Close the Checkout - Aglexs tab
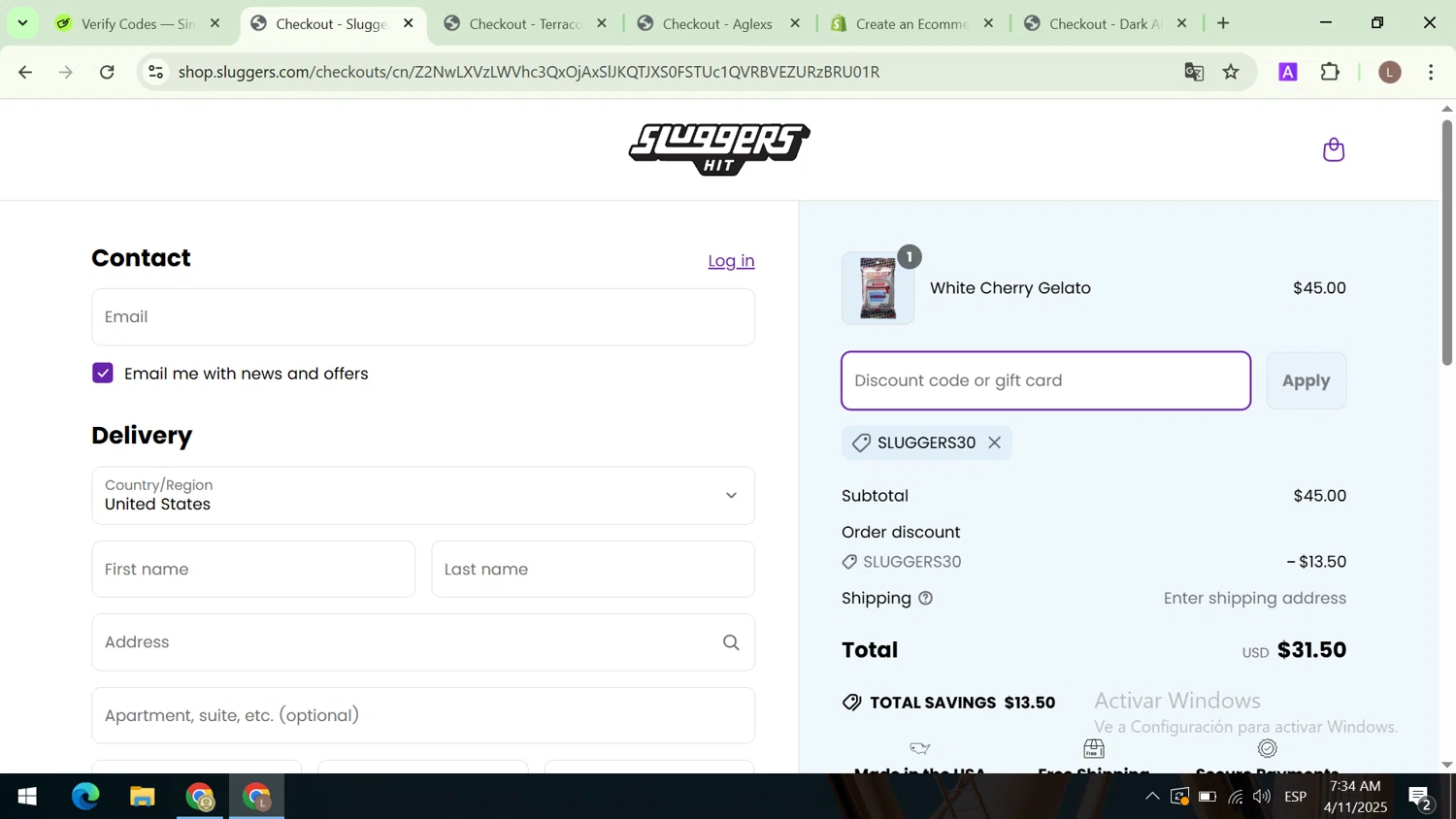The width and height of the screenshot is (1456, 819). (x=795, y=23)
